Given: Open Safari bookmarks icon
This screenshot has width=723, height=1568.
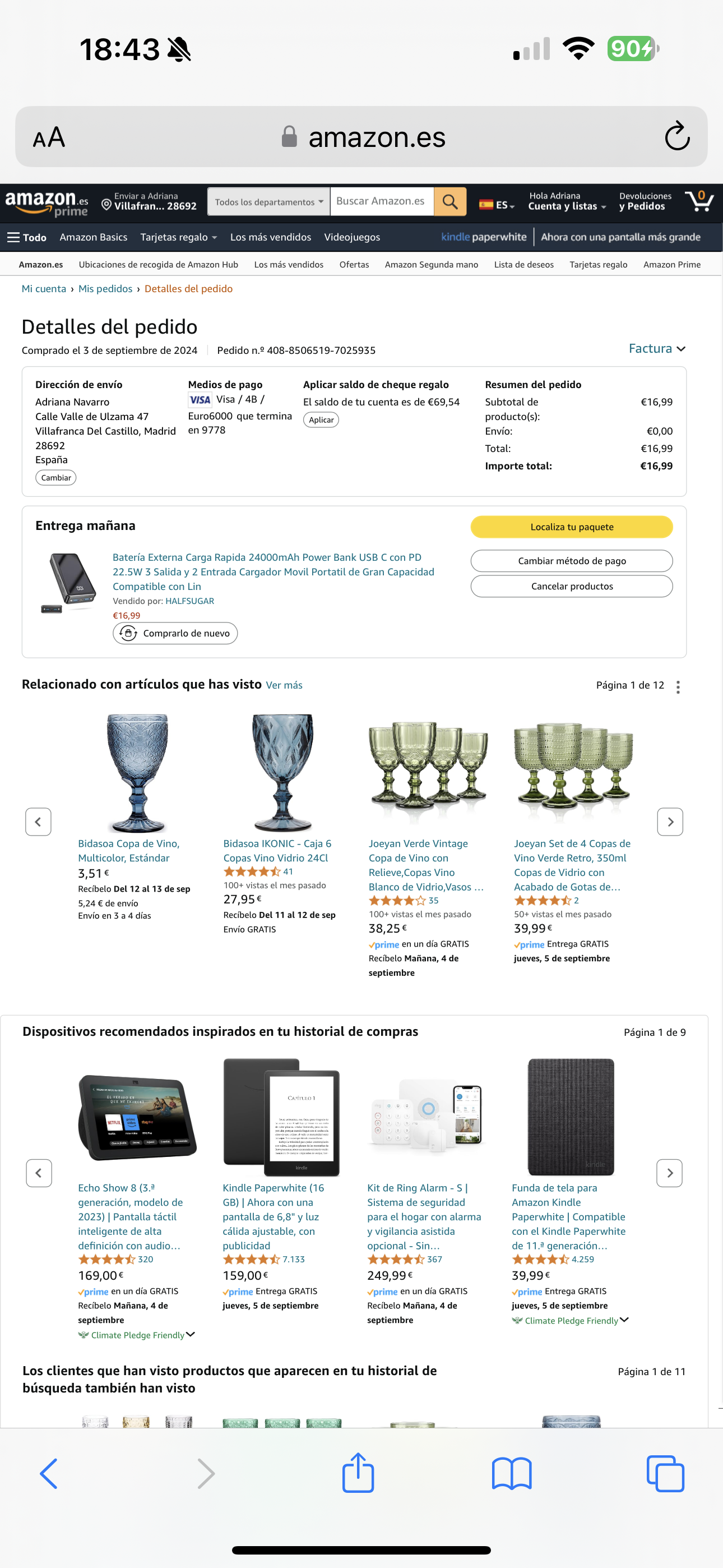Looking at the screenshot, I should [511, 1473].
